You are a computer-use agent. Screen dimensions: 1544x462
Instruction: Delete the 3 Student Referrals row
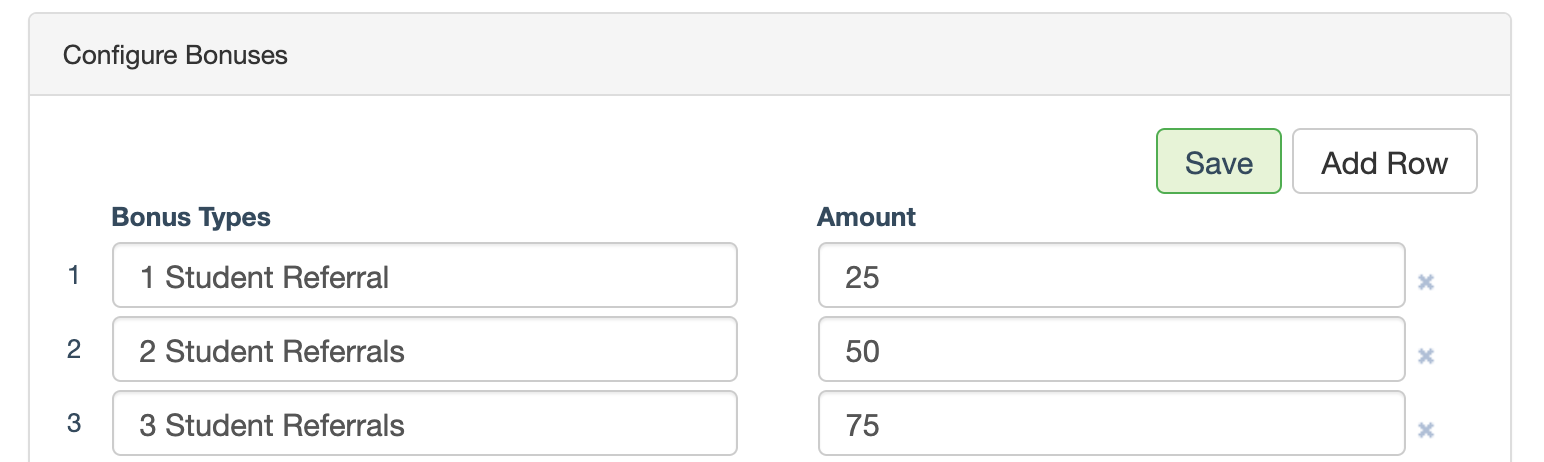point(1426,430)
